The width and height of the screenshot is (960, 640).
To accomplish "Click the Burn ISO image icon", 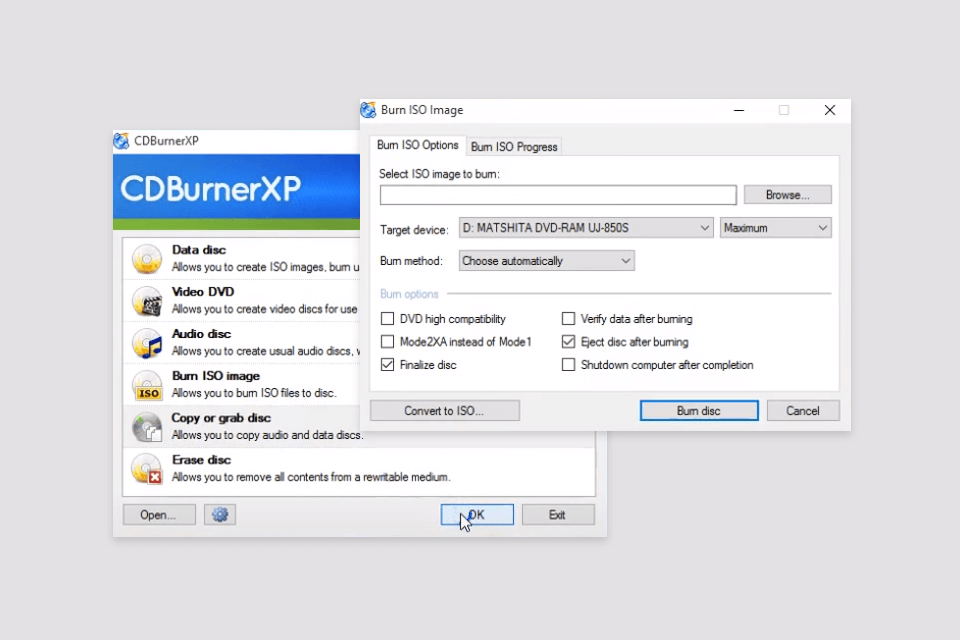I will (147, 385).
